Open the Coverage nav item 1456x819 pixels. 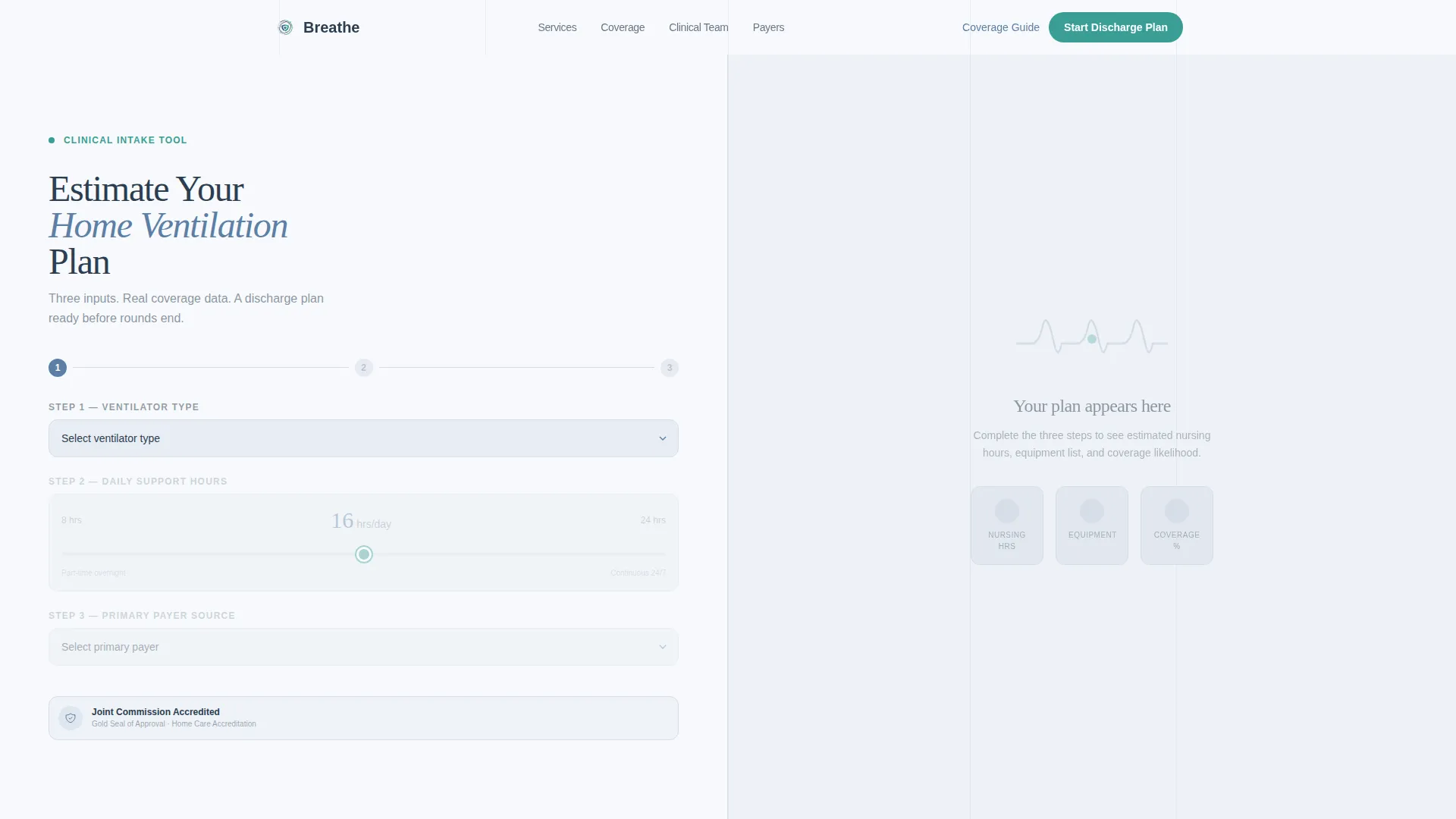coord(623,27)
